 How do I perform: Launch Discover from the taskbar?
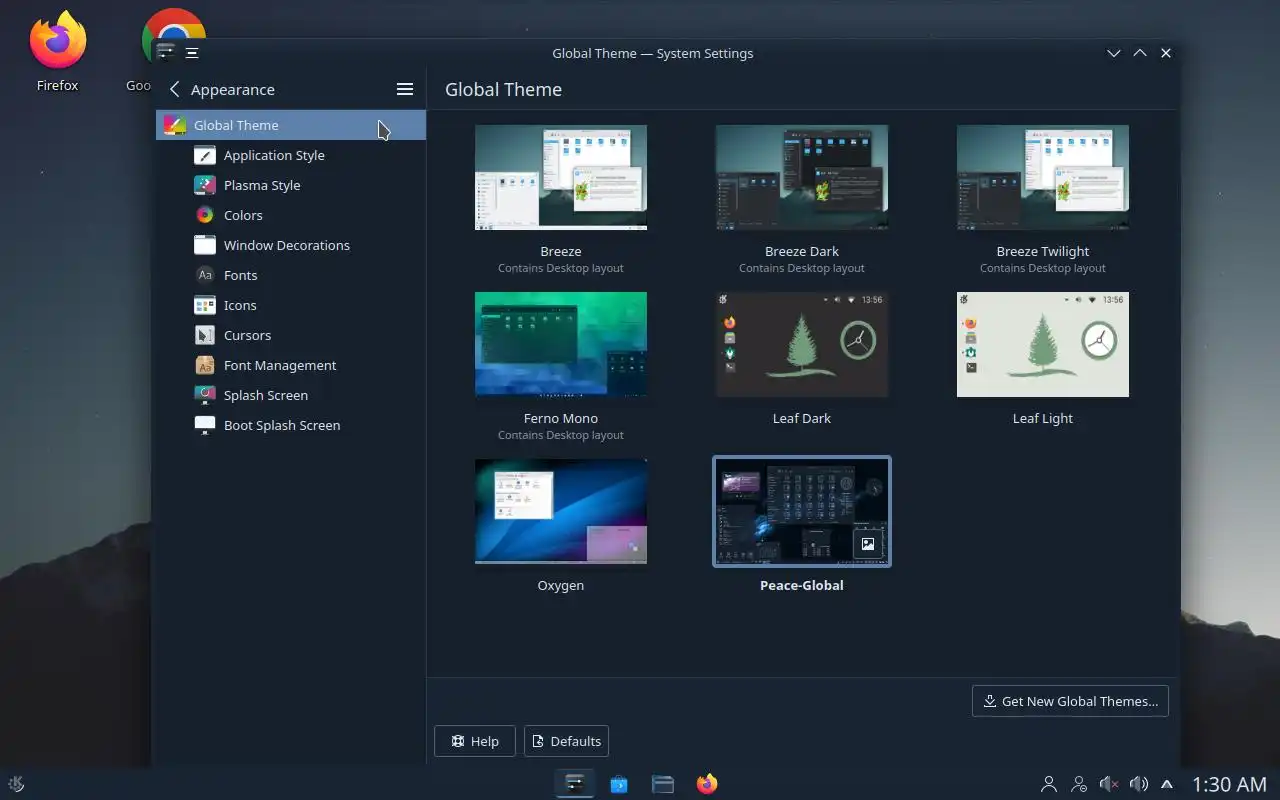[619, 784]
